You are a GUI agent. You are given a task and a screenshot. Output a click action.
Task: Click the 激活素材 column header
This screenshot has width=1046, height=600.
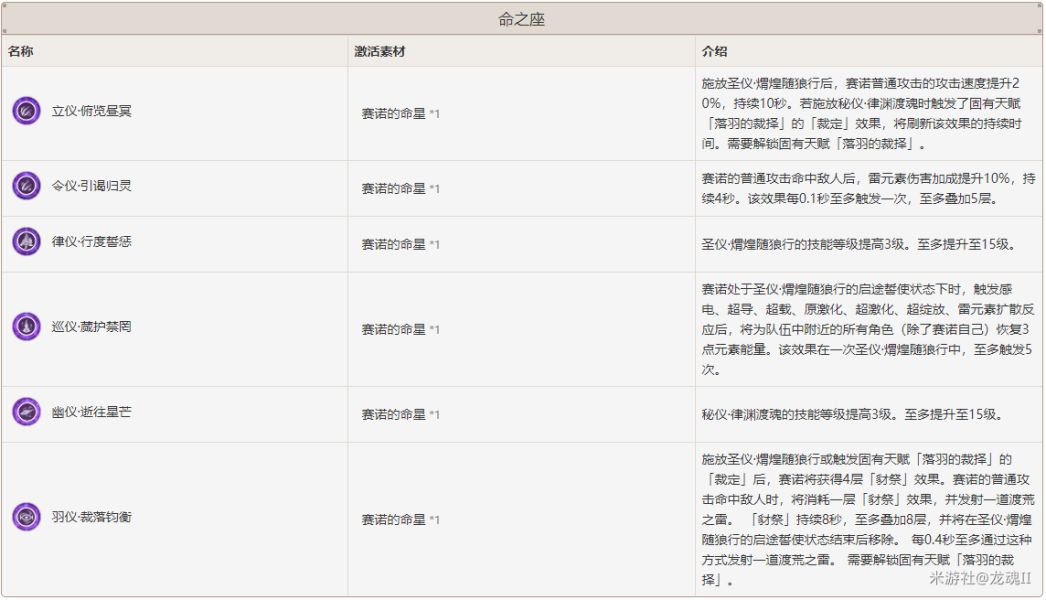[380, 51]
